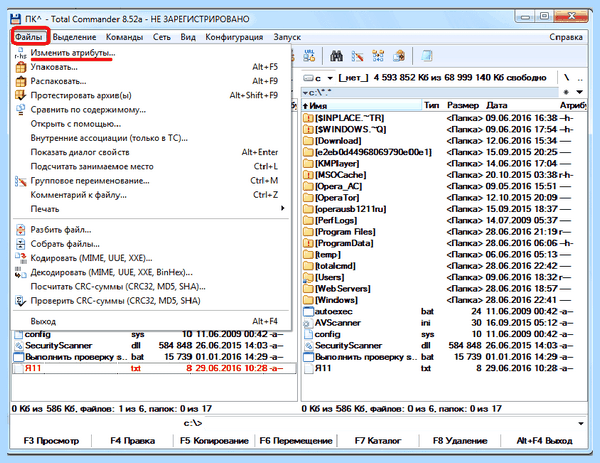Screen dimensions: 600x463
Task: Open right panel path history arrow
Action: pos(580,92)
